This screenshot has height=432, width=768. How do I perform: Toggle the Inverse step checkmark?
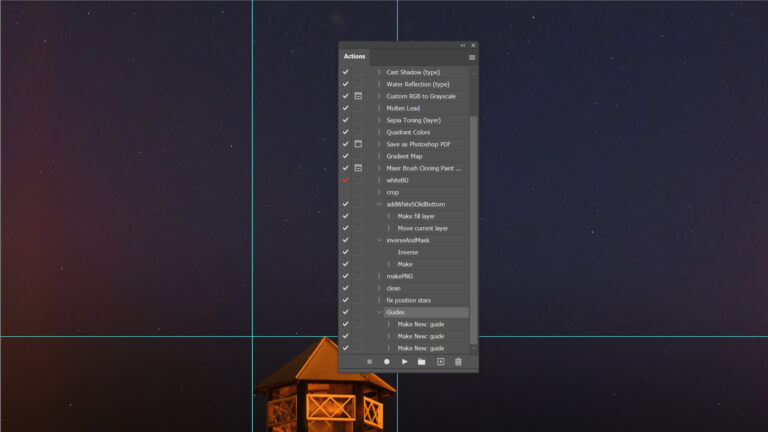click(346, 252)
